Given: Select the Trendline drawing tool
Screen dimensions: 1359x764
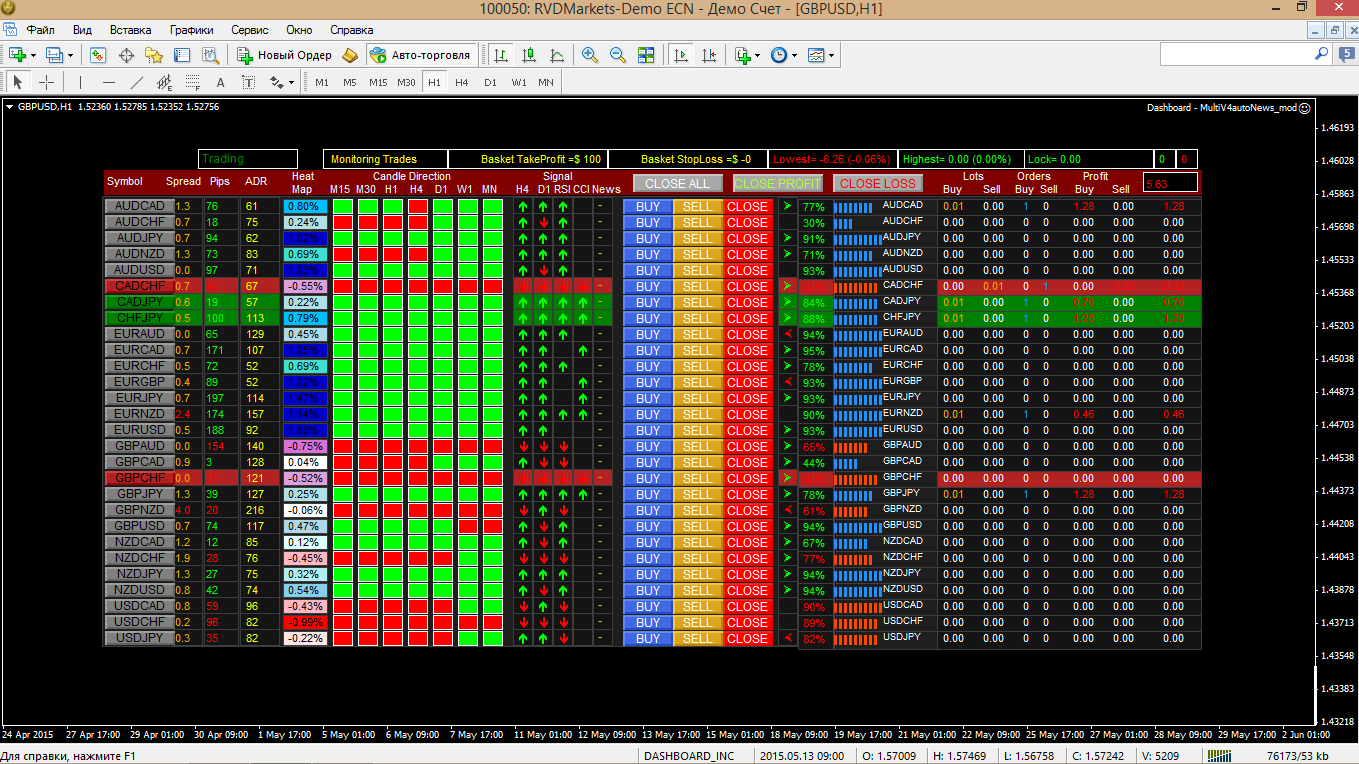Looking at the screenshot, I should [137, 82].
